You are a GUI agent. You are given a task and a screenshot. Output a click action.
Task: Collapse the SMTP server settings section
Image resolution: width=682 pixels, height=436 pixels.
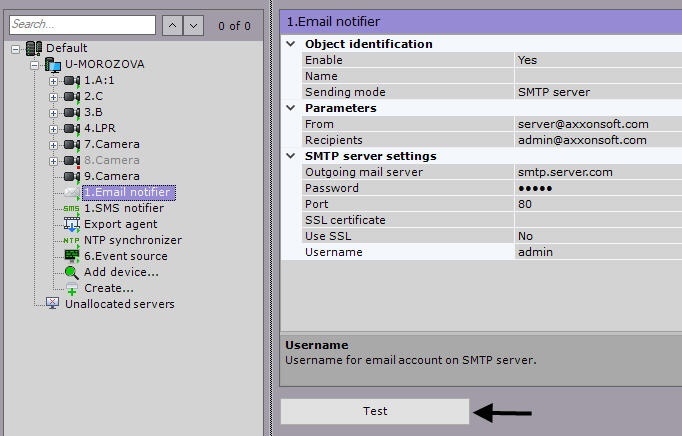click(x=291, y=156)
